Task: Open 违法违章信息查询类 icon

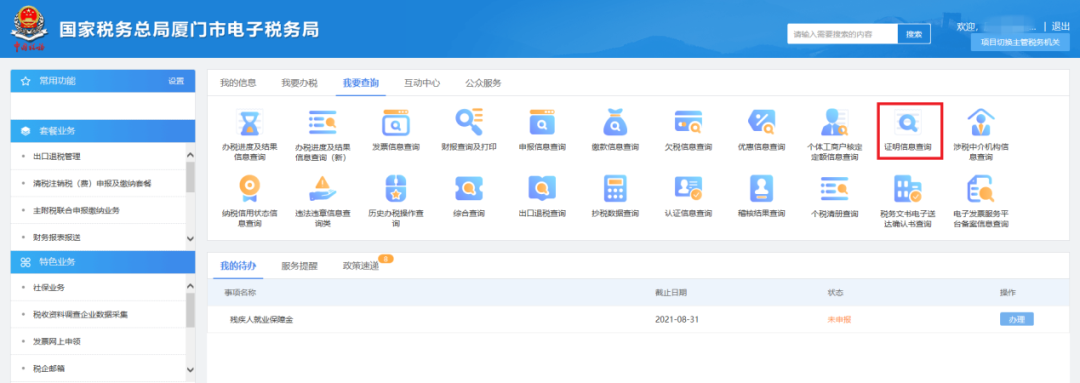Action: click(x=322, y=188)
